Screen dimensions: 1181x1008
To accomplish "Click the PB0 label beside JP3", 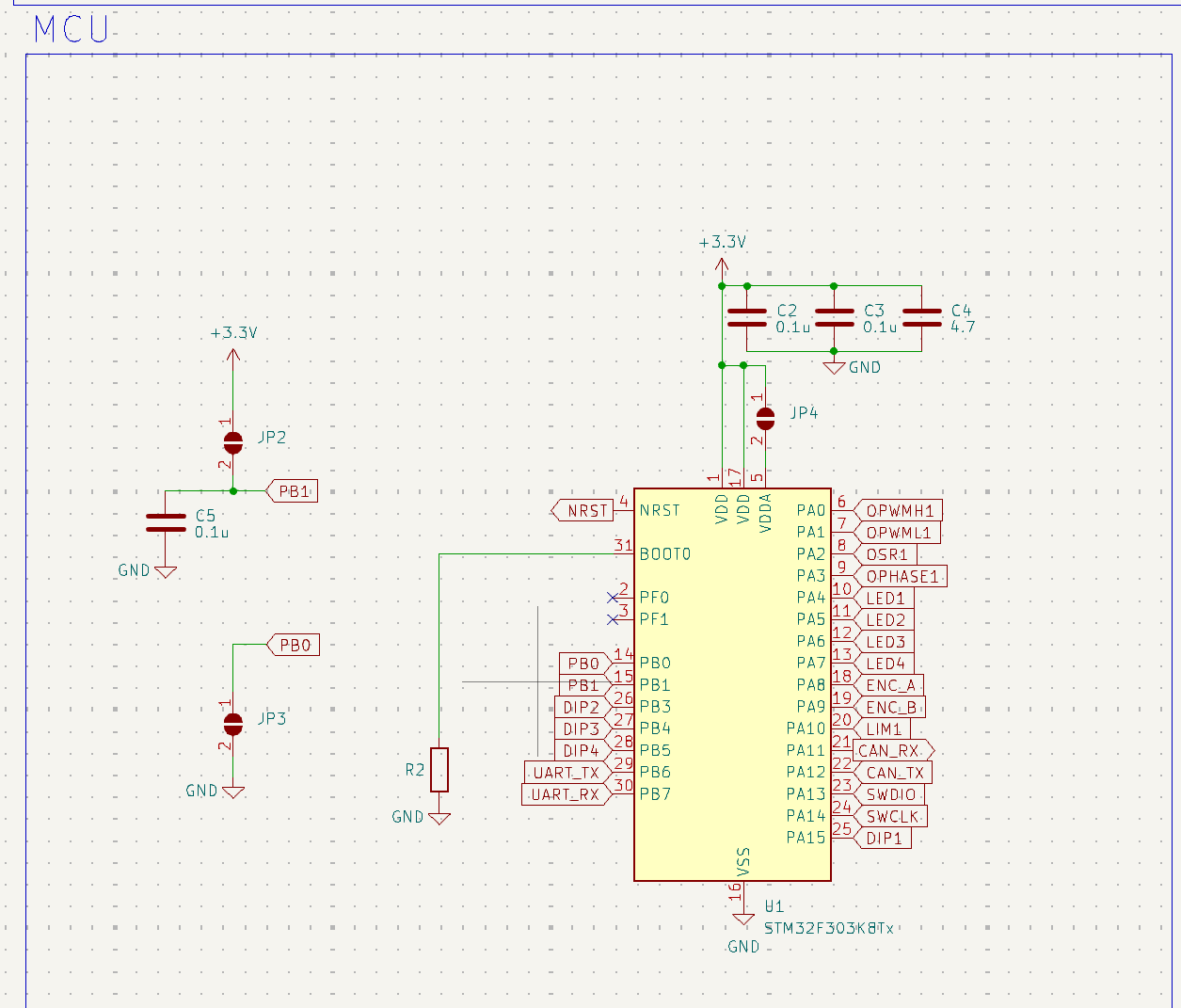I will [294, 645].
